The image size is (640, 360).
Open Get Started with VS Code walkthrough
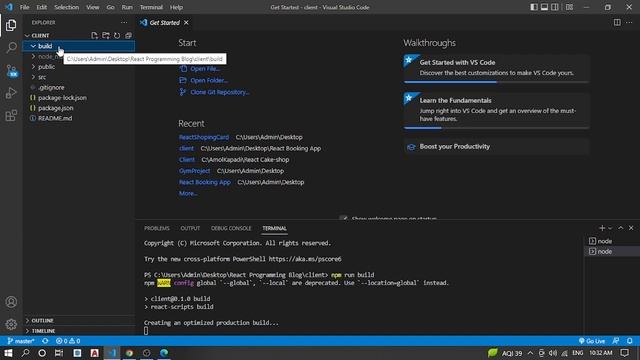496,69
